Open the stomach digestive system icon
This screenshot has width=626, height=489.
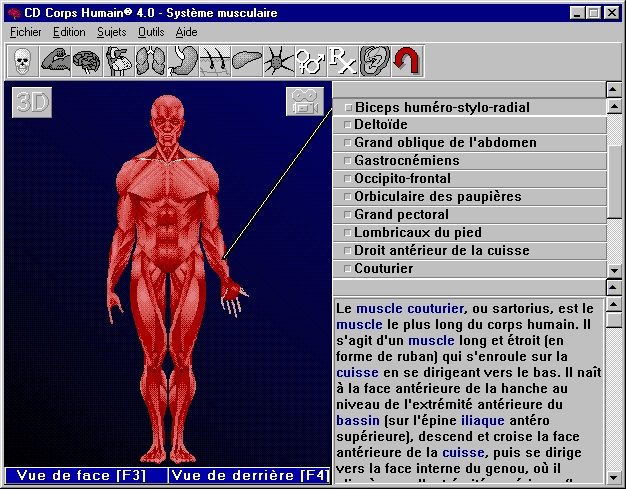click(x=182, y=61)
